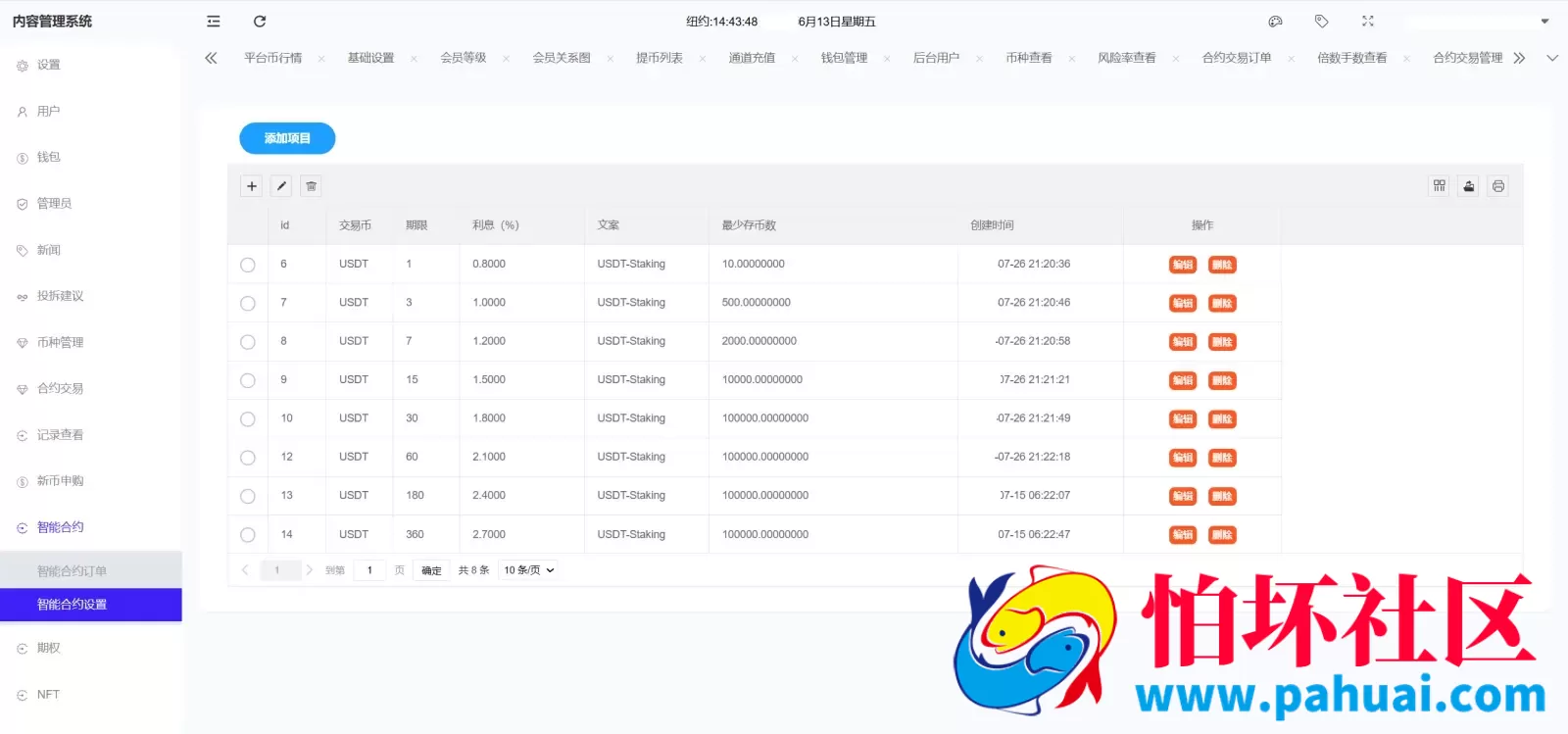Click 编辑 button for row id 10
Screen dimensions: 1568x734
point(1183,419)
